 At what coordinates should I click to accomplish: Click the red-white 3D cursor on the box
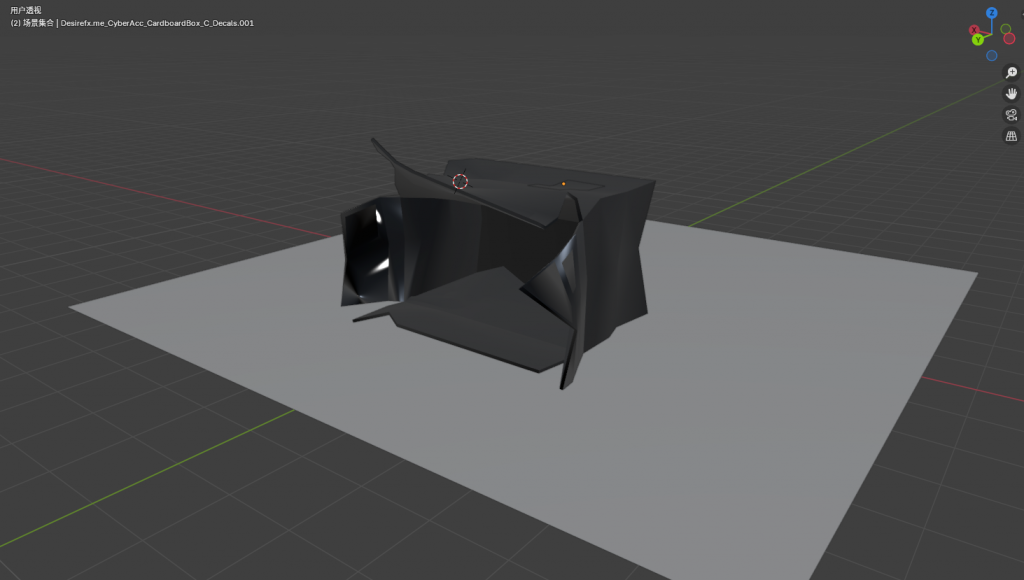point(460,182)
